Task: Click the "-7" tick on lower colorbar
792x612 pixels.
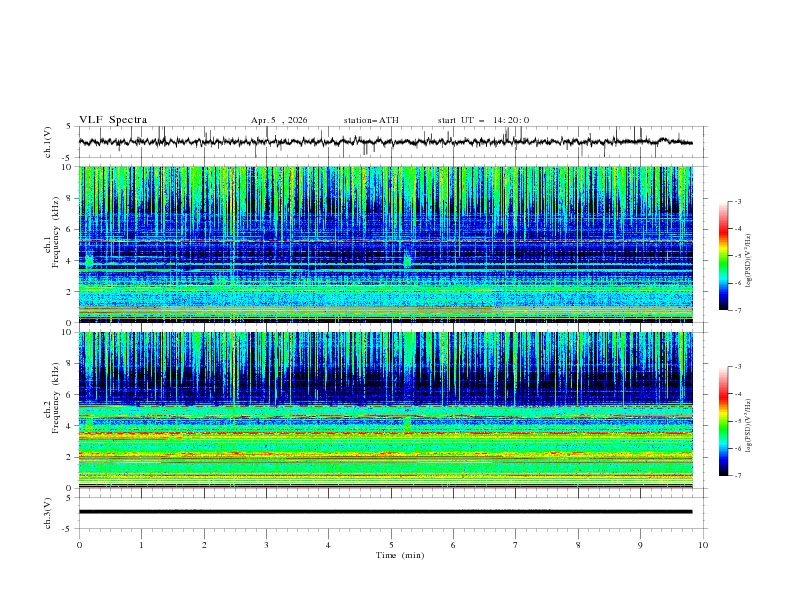Action: tap(737, 476)
